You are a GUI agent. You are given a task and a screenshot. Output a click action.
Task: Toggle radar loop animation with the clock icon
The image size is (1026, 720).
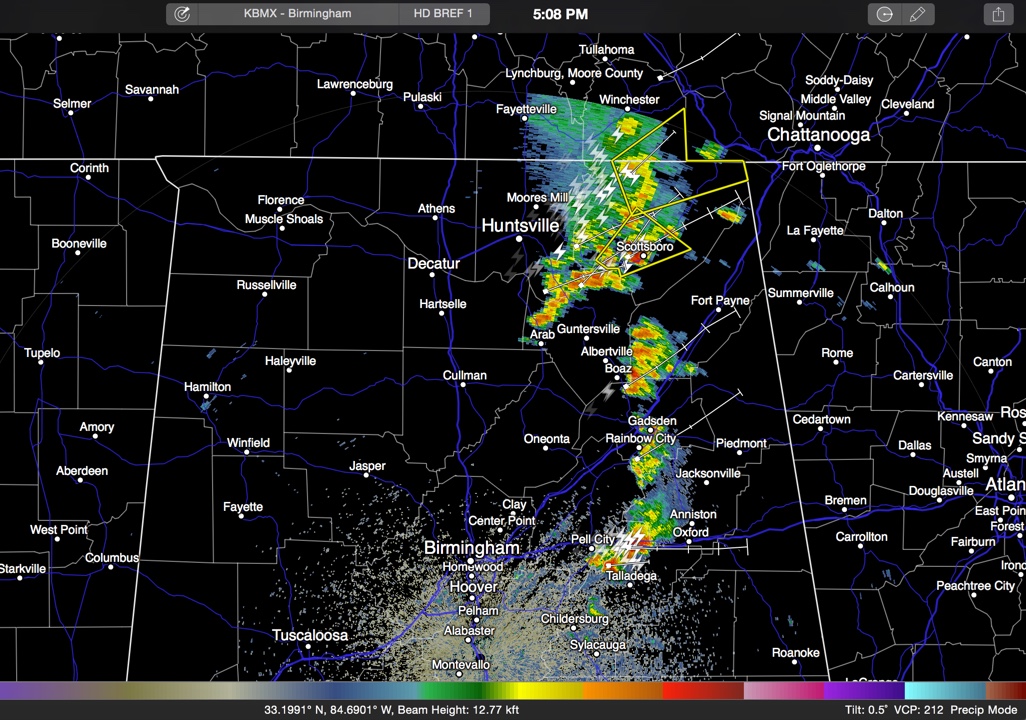(x=885, y=14)
